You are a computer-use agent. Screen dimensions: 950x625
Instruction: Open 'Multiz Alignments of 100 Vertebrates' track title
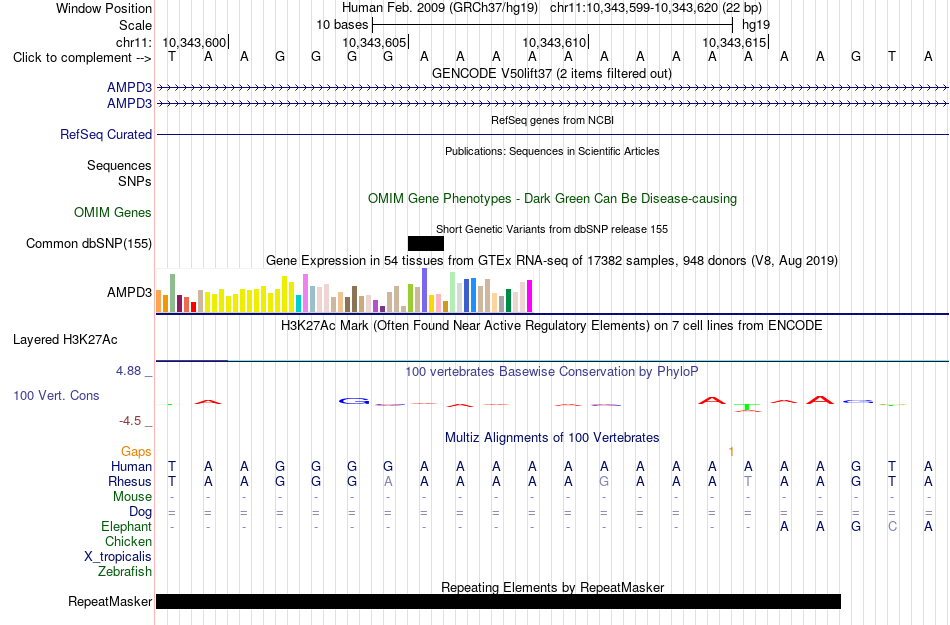(552, 437)
